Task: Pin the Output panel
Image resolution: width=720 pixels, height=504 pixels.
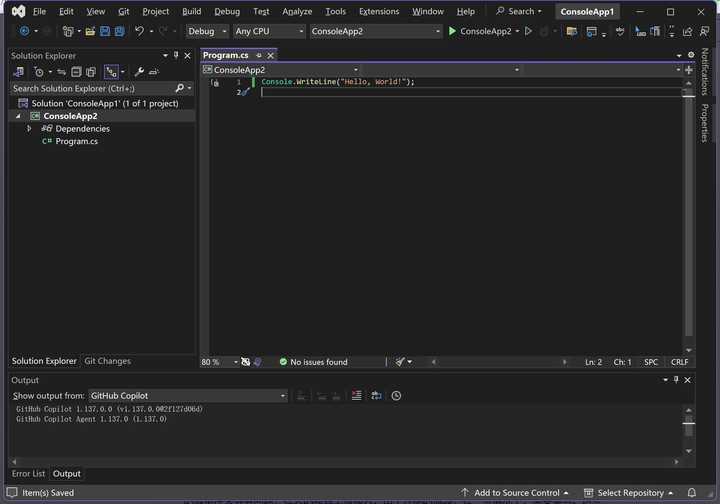Action: (x=676, y=380)
